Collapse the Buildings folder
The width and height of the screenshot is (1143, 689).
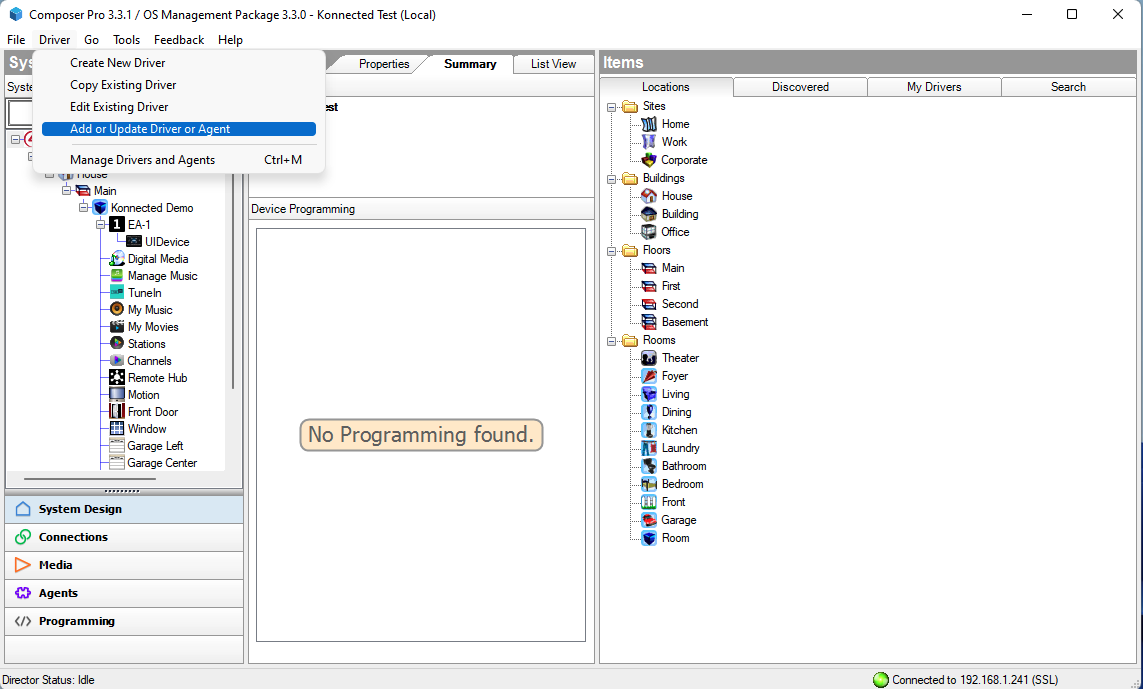612,178
